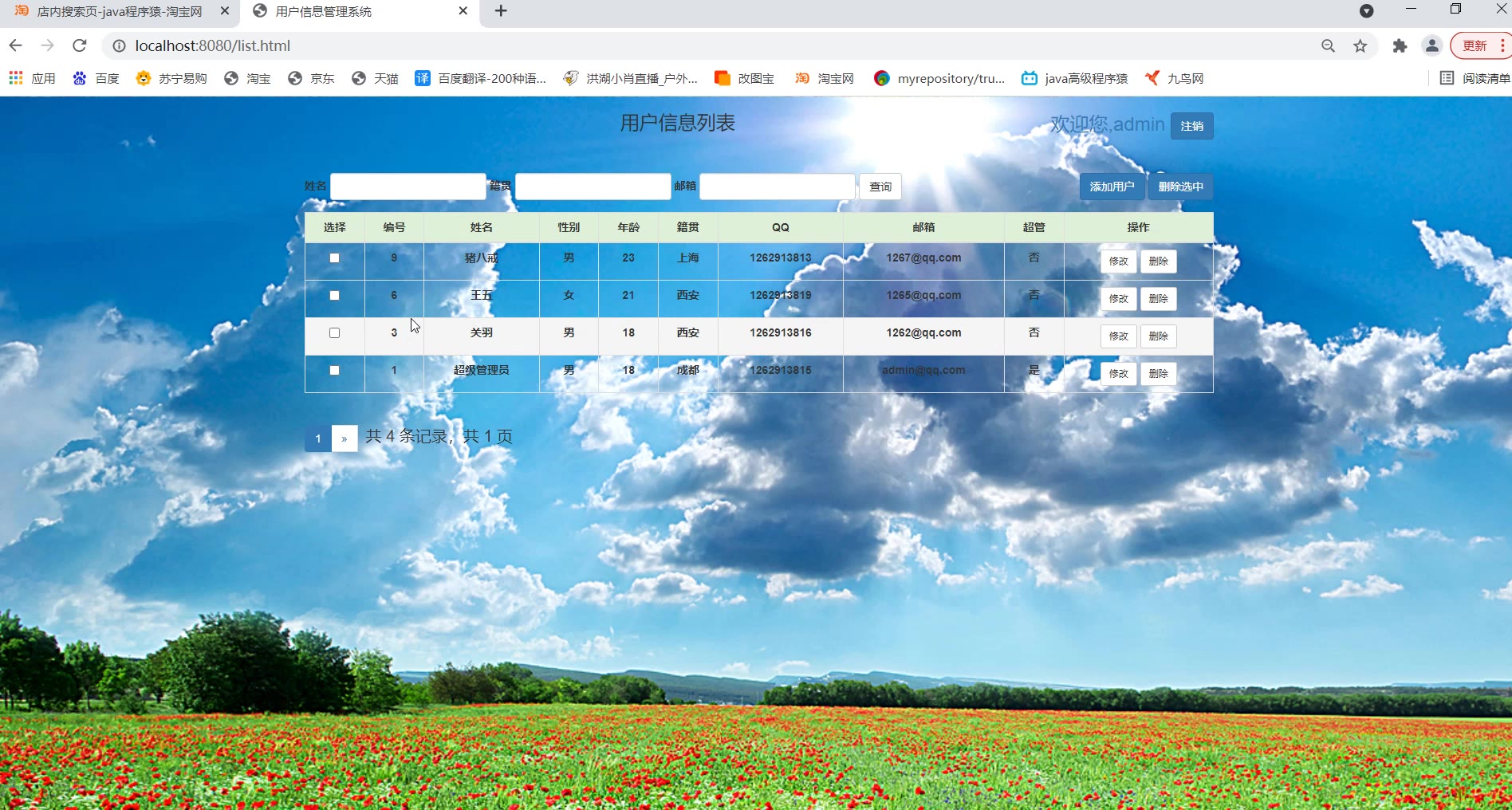Open the Chrome three-dot menu
This screenshot has width=1512, height=810.
(1502, 45)
